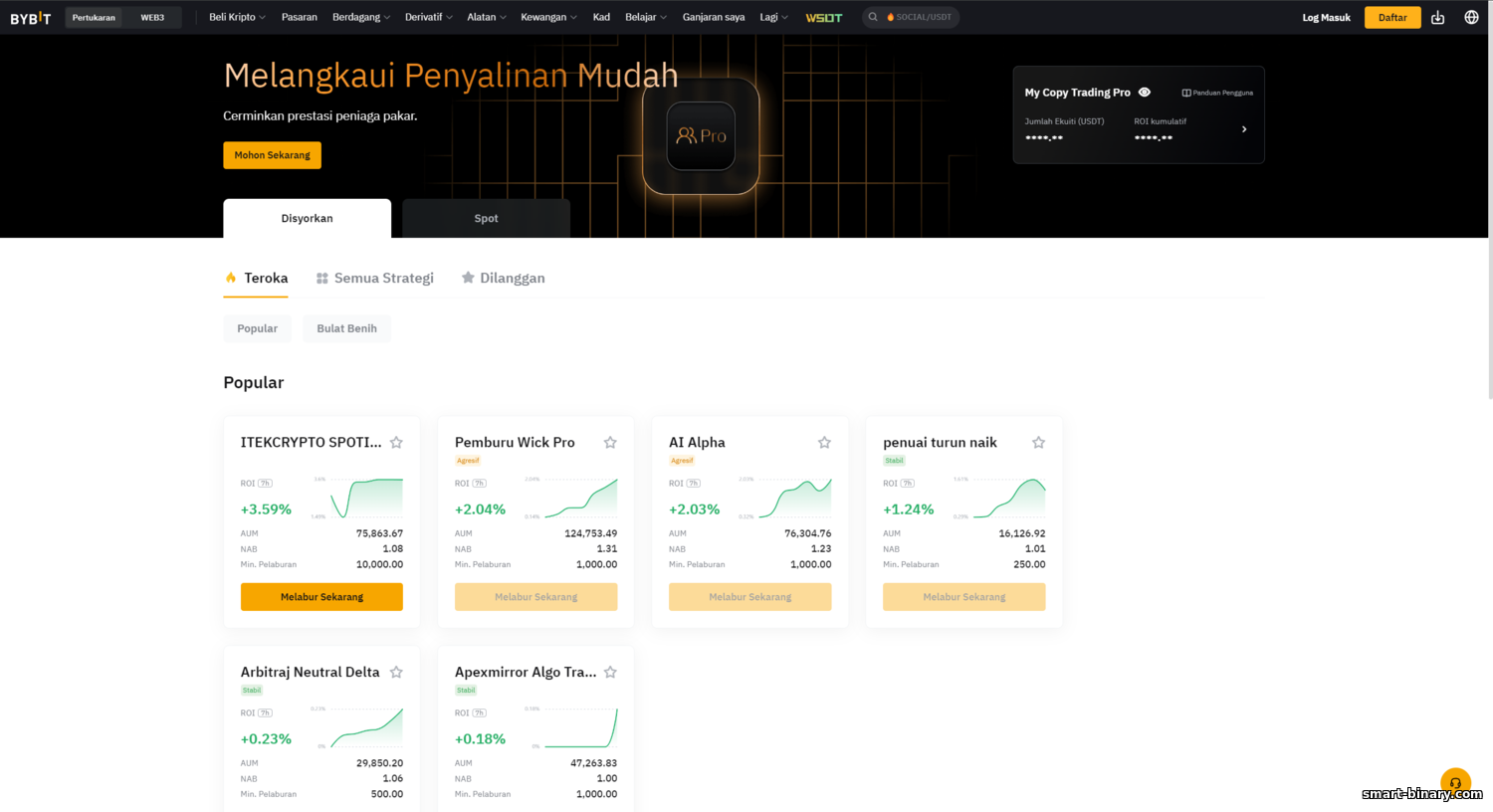Viewport: 1493px width, 812px height.
Task: Click Melabur Sekarang for AI Alpha
Action: click(x=749, y=597)
